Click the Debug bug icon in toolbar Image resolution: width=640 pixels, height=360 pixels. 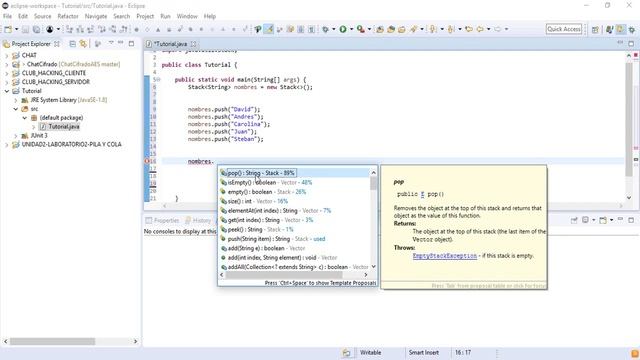(325, 29)
